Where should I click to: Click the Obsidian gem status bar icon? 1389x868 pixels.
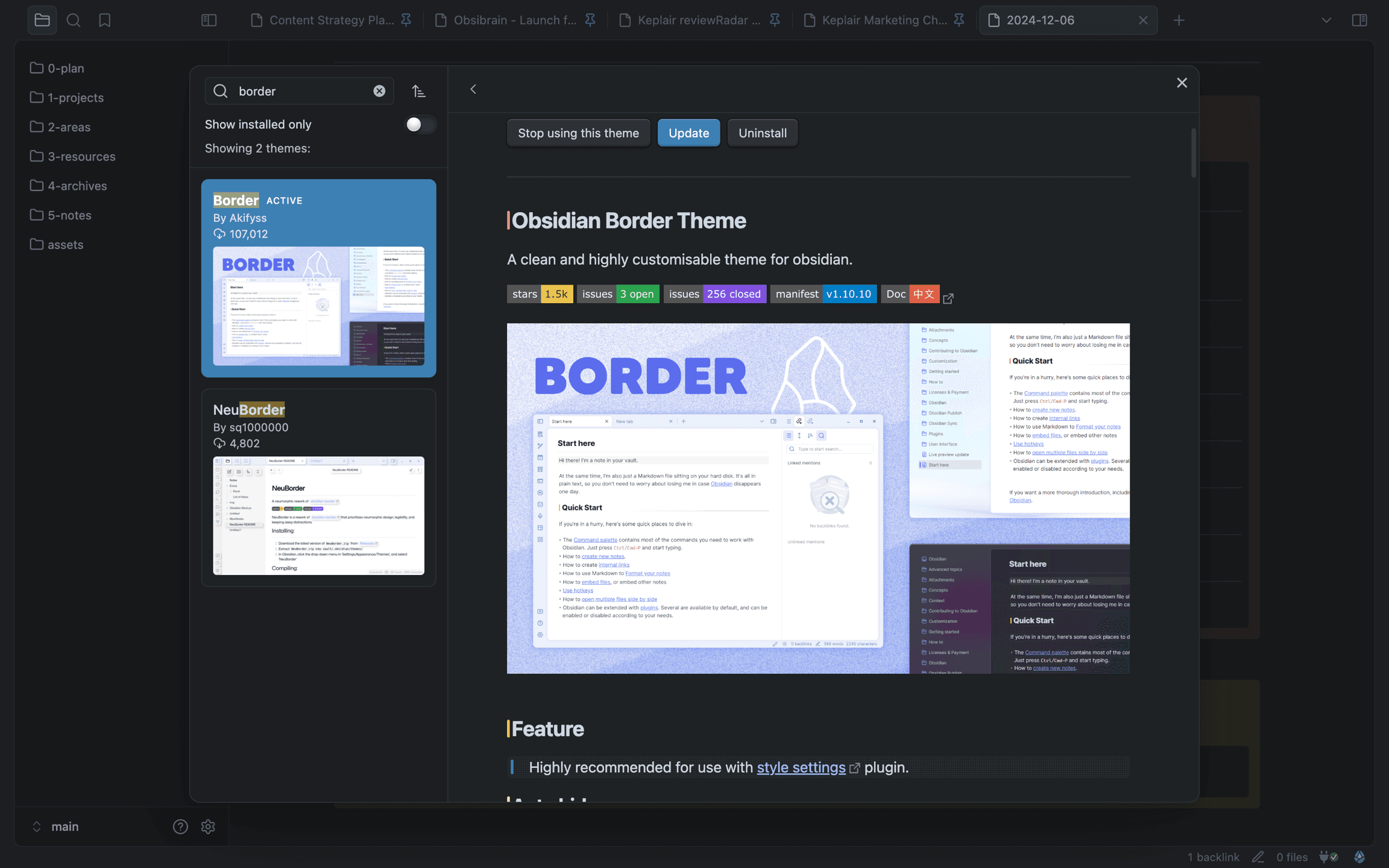pos(1359,857)
